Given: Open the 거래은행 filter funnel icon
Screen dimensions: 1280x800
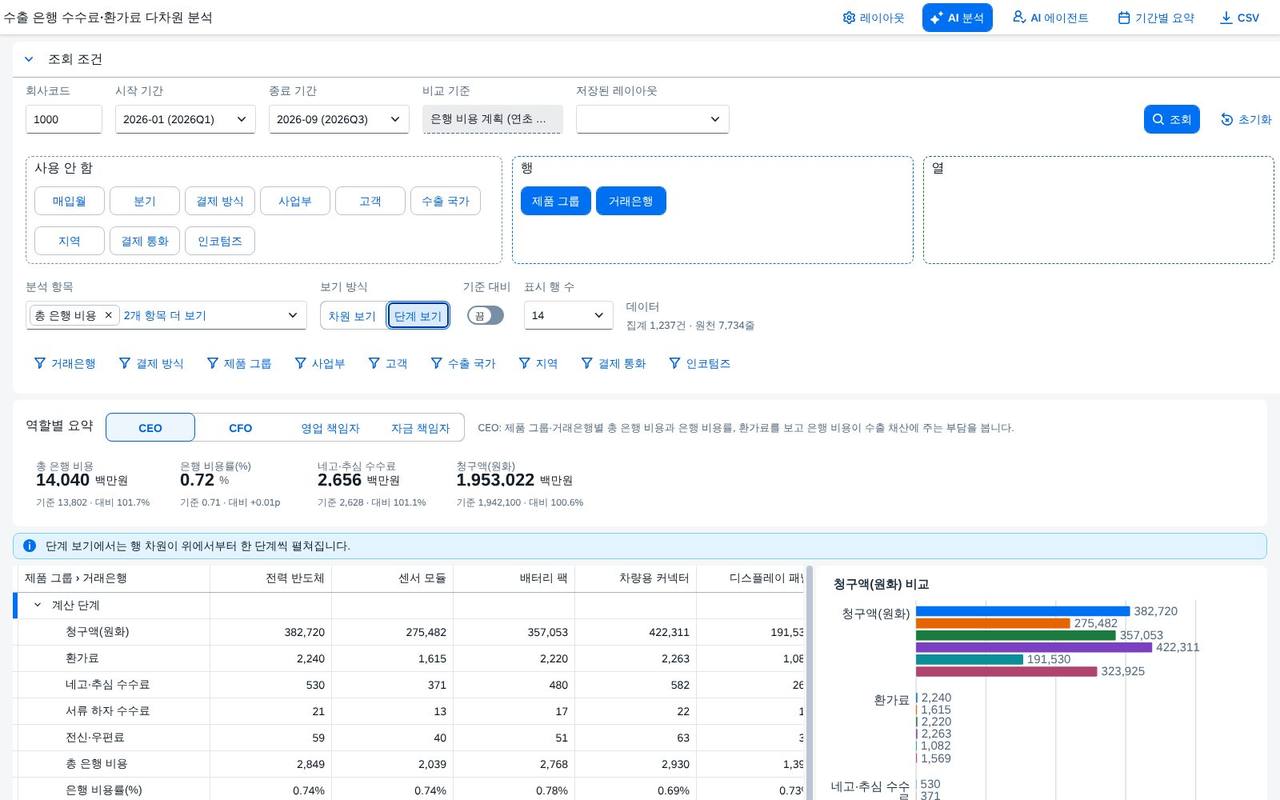Looking at the screenshot, I should click(40, 363).
